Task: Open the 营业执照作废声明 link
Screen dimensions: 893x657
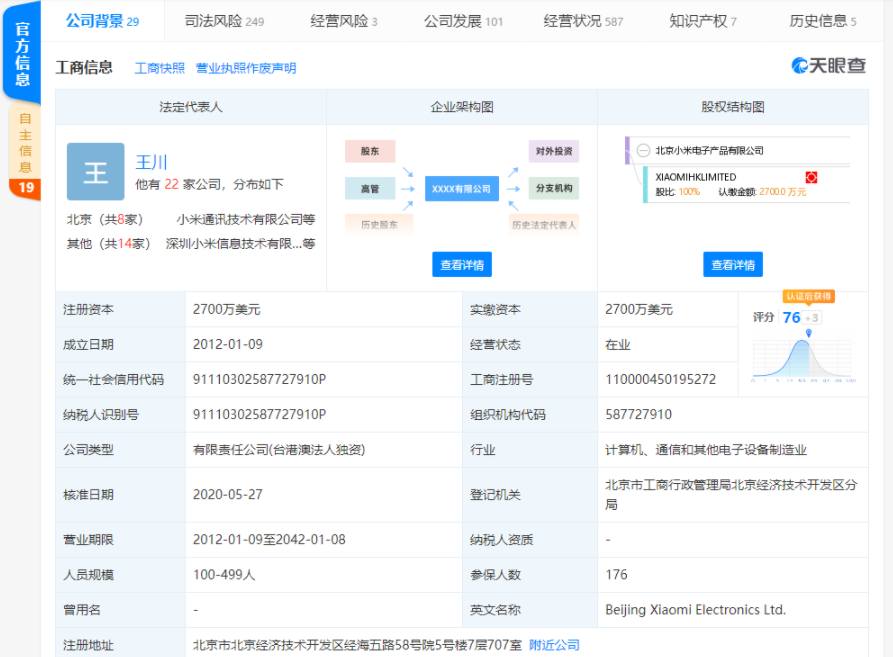Action: 246,68
